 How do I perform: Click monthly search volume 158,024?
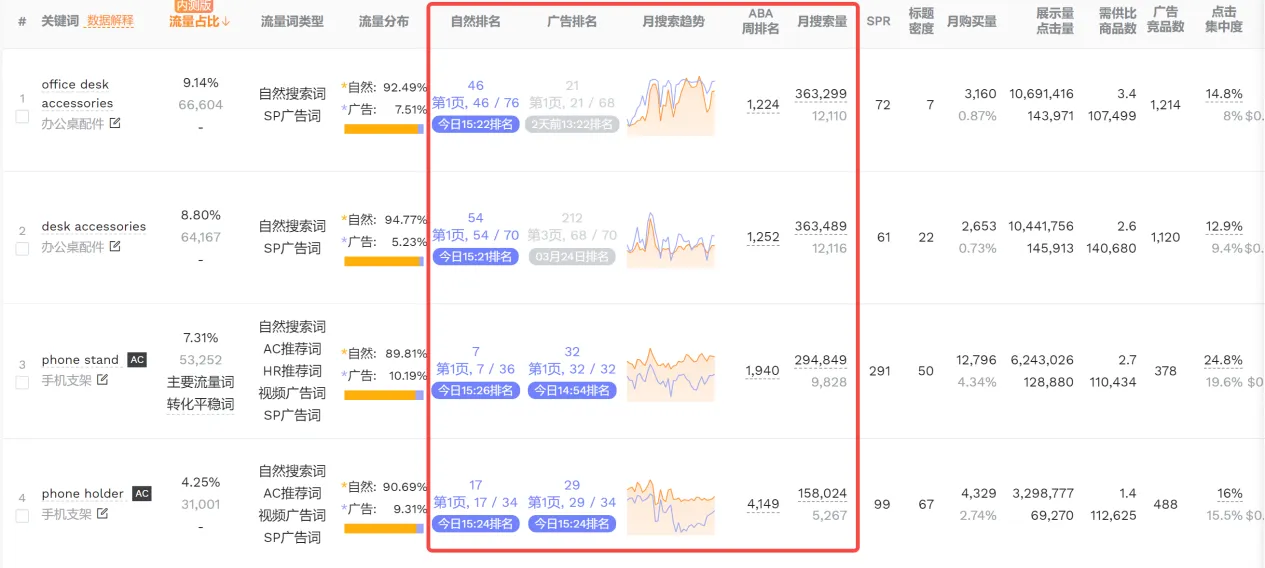pyautogui.click(x=822, y=494)
